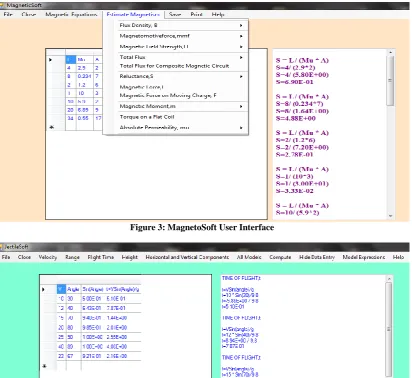This screenshot has height=378, width=412.
Task: Open Horizontal and Vertical Components menu
Action: point(187,257)
